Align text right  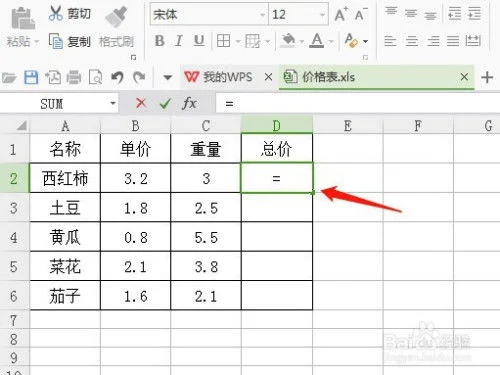(433, 41)
